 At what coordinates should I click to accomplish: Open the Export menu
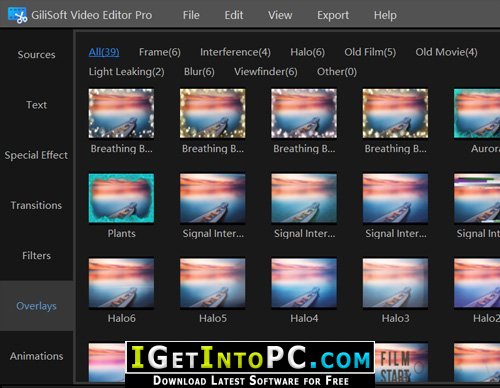coord(333,15)
